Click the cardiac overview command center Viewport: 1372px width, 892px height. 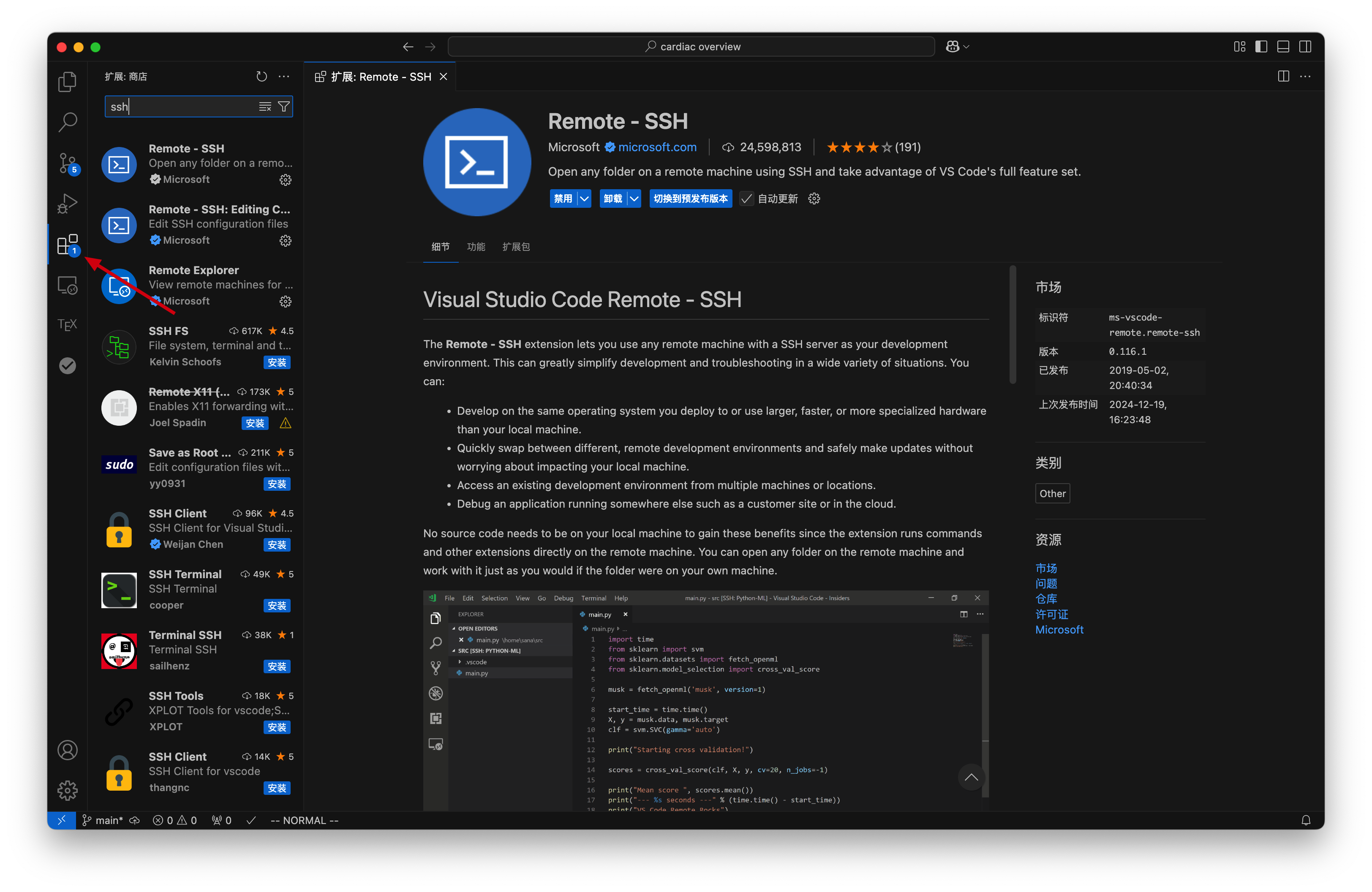(691, 47)
